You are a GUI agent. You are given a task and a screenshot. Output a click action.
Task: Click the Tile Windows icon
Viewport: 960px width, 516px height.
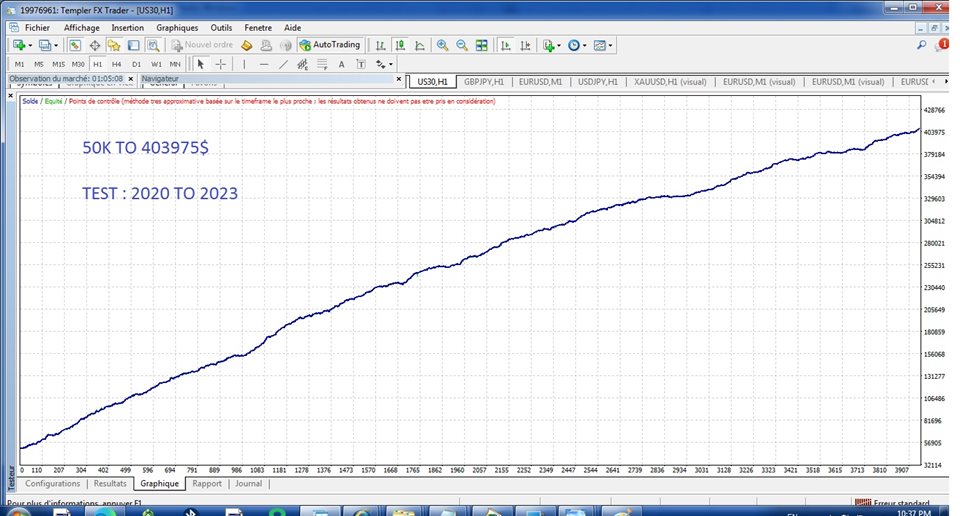pyautogui.click(x=482, y=45)
